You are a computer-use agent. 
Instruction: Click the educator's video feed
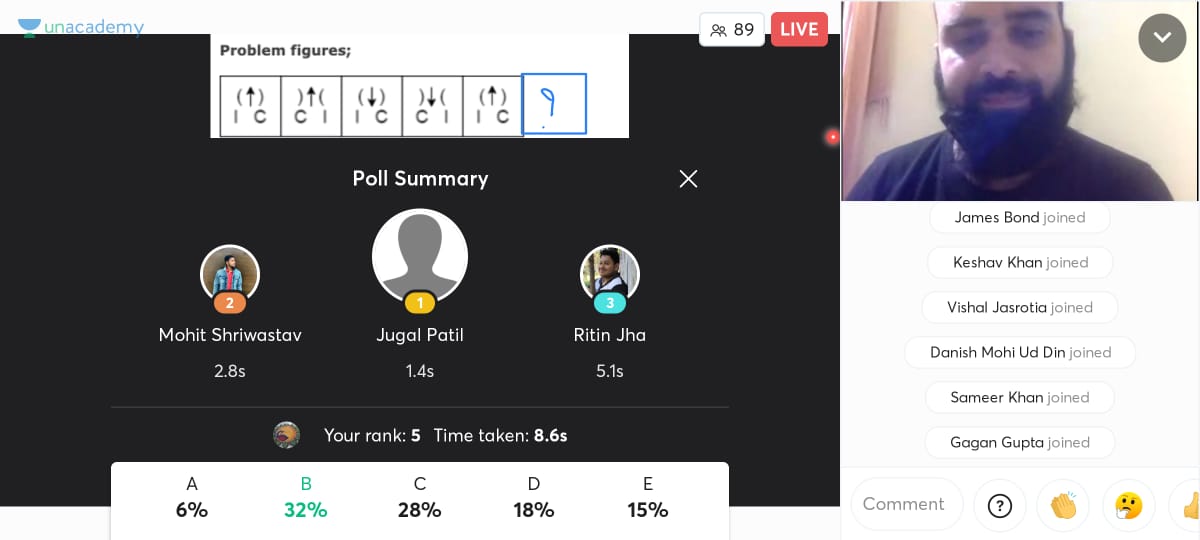click(x=1019, y=101)
